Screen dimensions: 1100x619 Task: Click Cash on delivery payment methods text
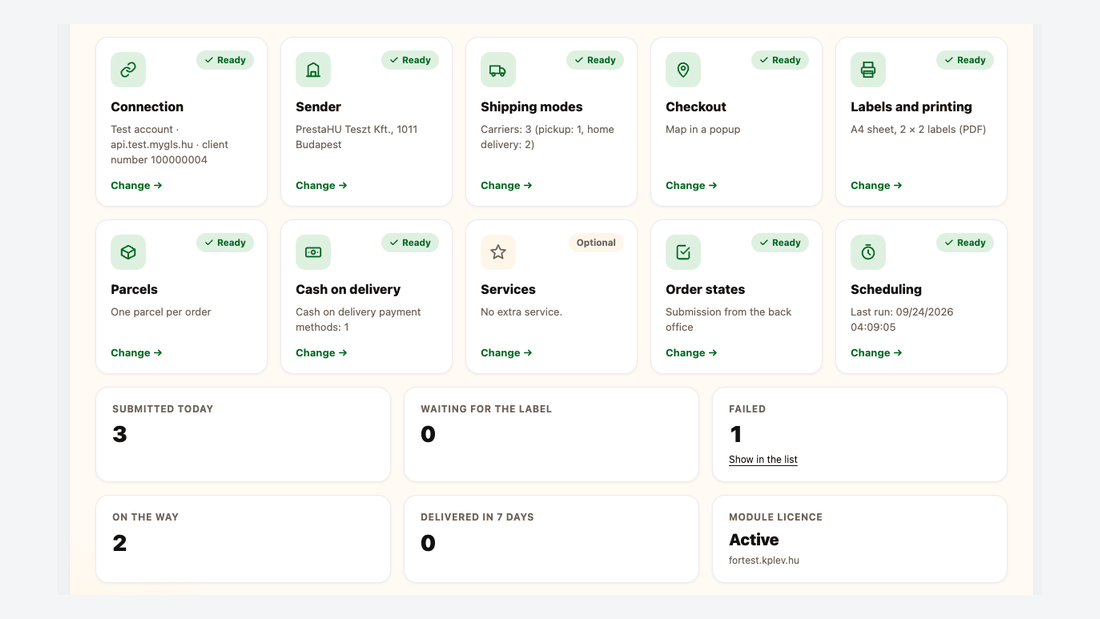(x=358, y=319)
